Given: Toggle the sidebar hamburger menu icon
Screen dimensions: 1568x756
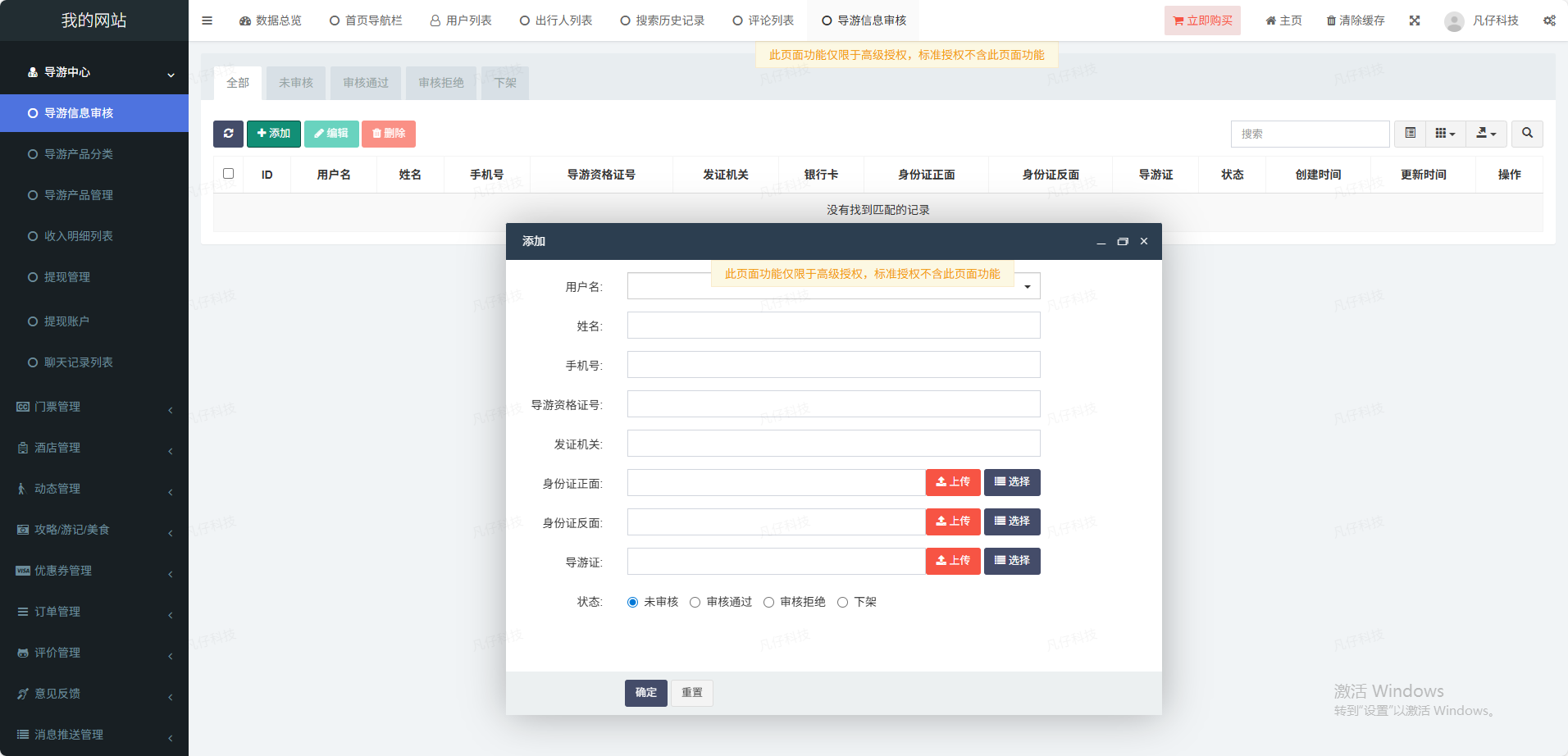Looking at the screenshot, I should [207, 20].
